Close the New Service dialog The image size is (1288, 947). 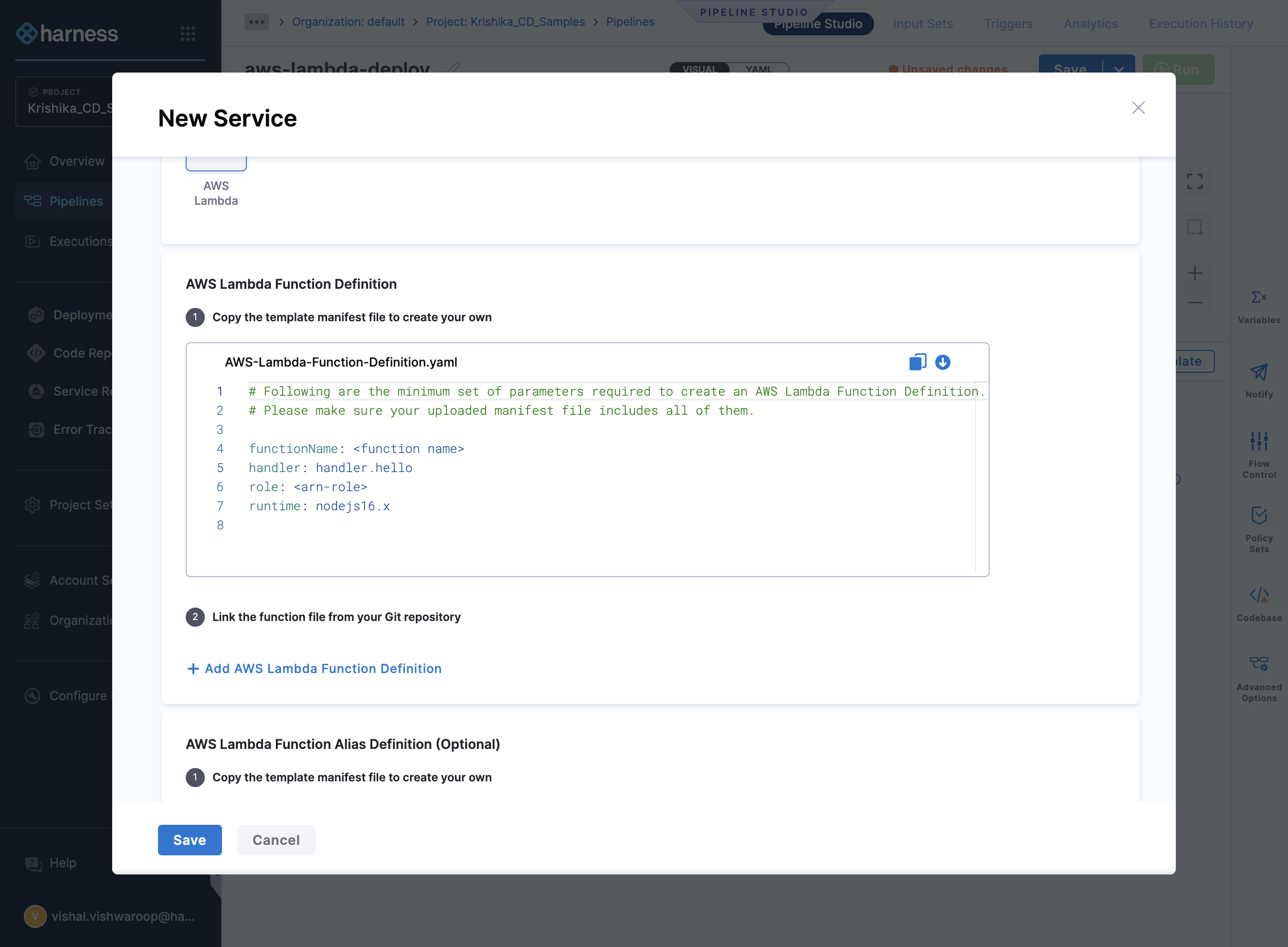pyautogui.click(x=1138, y=108)
